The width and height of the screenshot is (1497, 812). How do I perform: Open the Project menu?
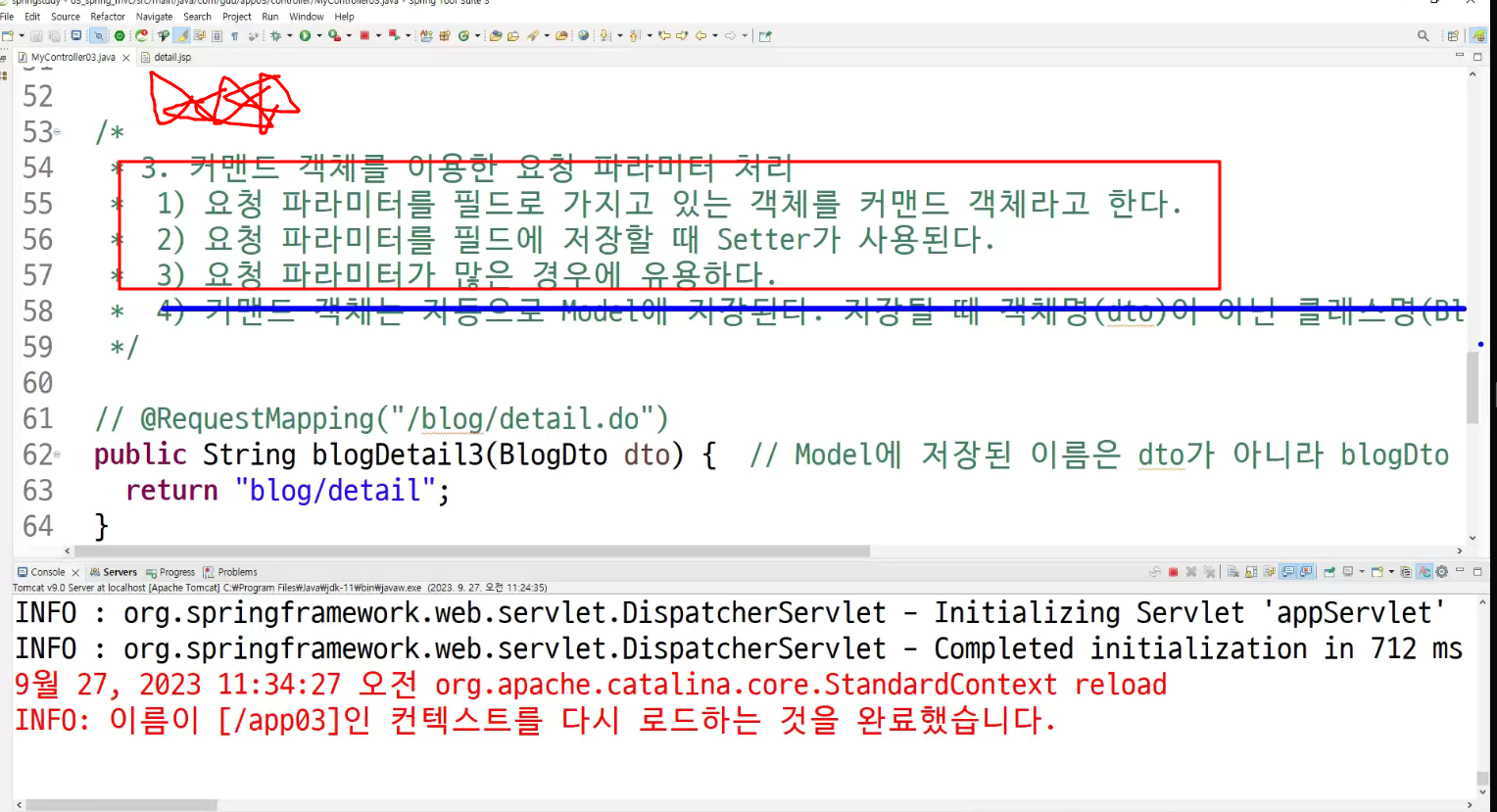237,17
